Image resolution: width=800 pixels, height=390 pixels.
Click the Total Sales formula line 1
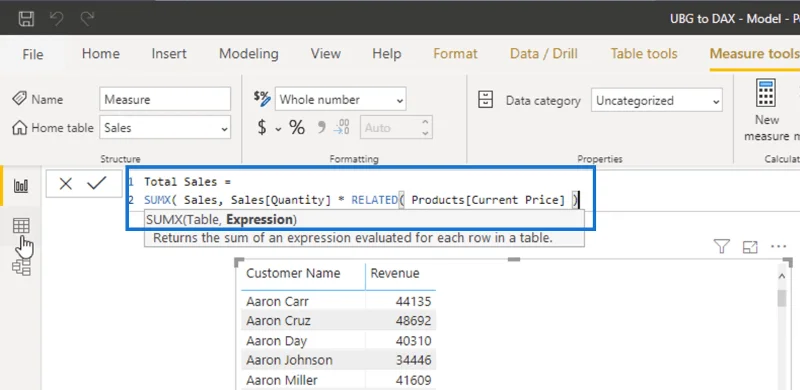coord(187,182)
